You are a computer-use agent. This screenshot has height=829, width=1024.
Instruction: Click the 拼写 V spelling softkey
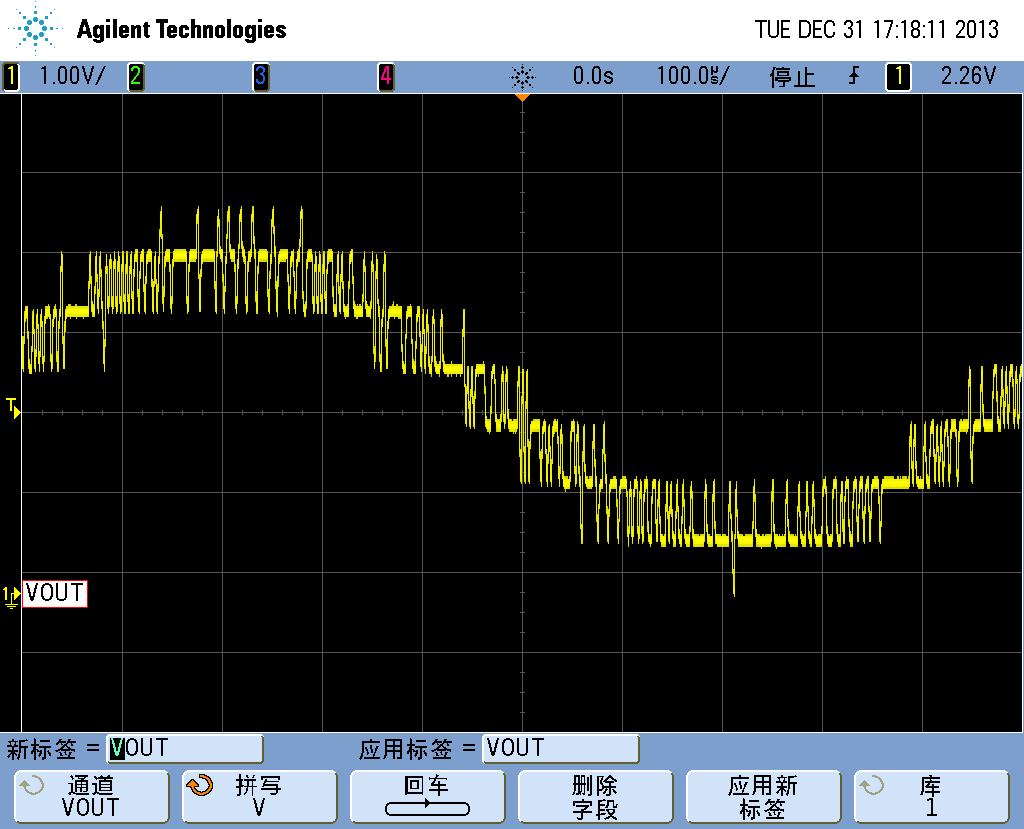259,796
